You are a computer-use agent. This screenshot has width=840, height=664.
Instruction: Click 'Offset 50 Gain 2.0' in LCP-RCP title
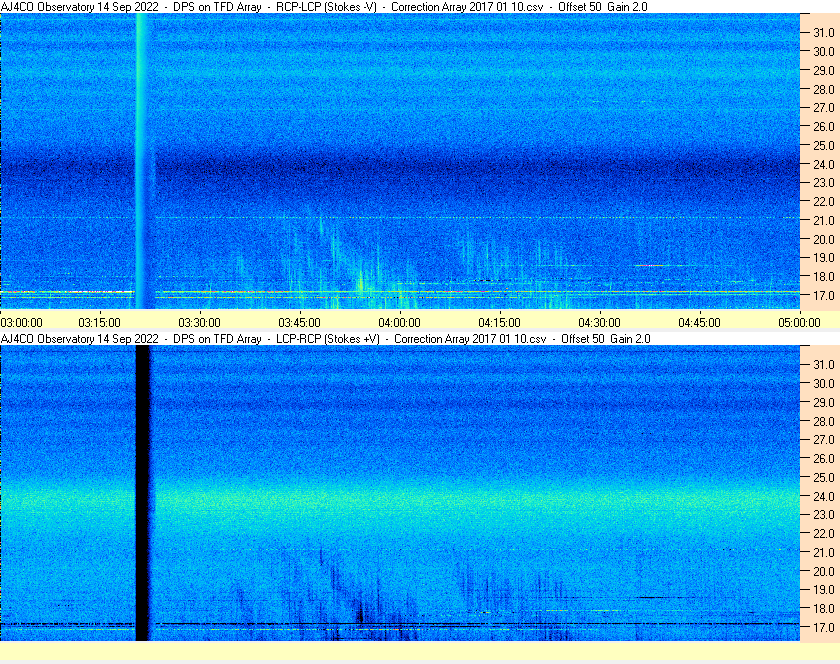click(x=606, y=339)
